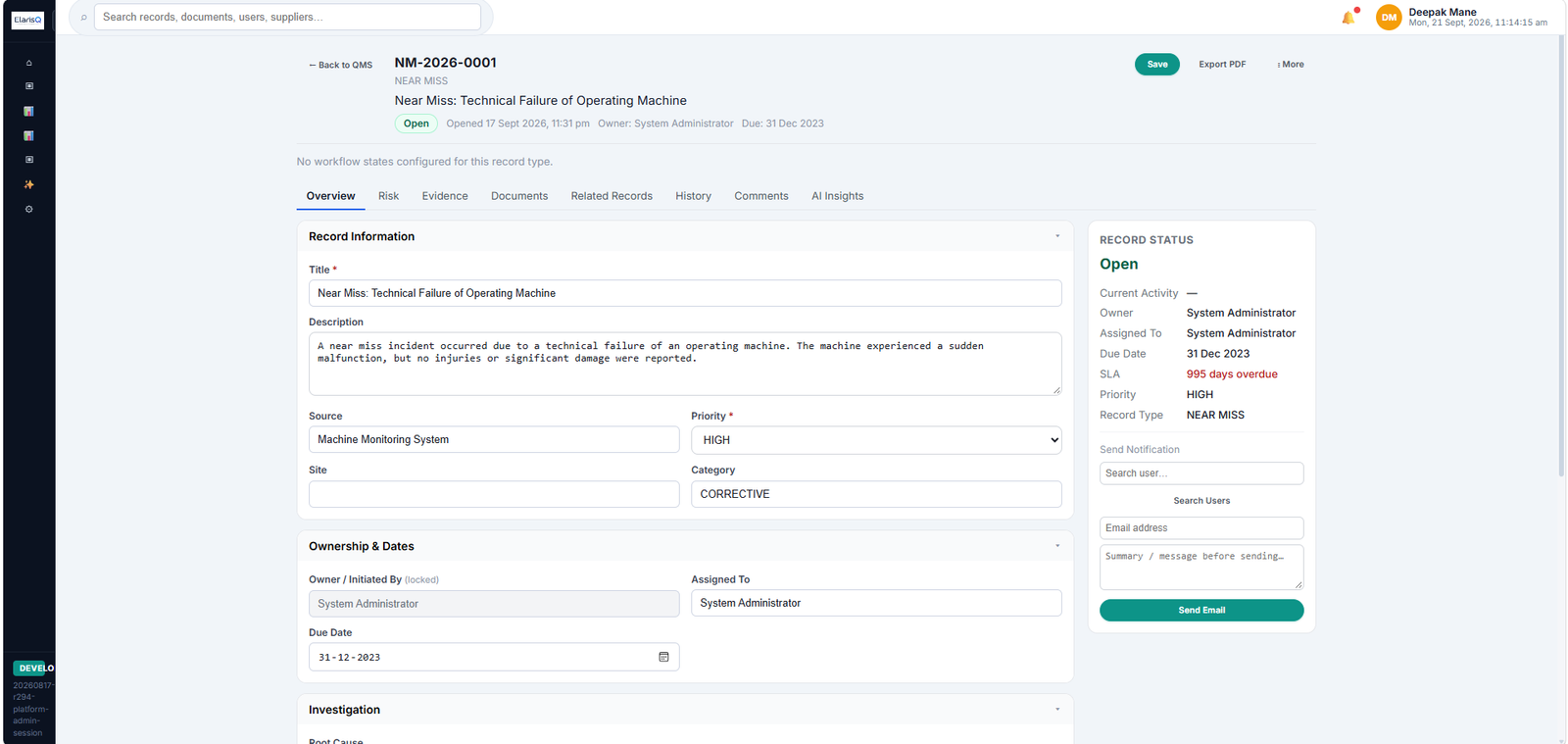Click the RECORD STATUS heading
The width and height of the screenshot is (1568, 744).
[x=1147, y=240]
